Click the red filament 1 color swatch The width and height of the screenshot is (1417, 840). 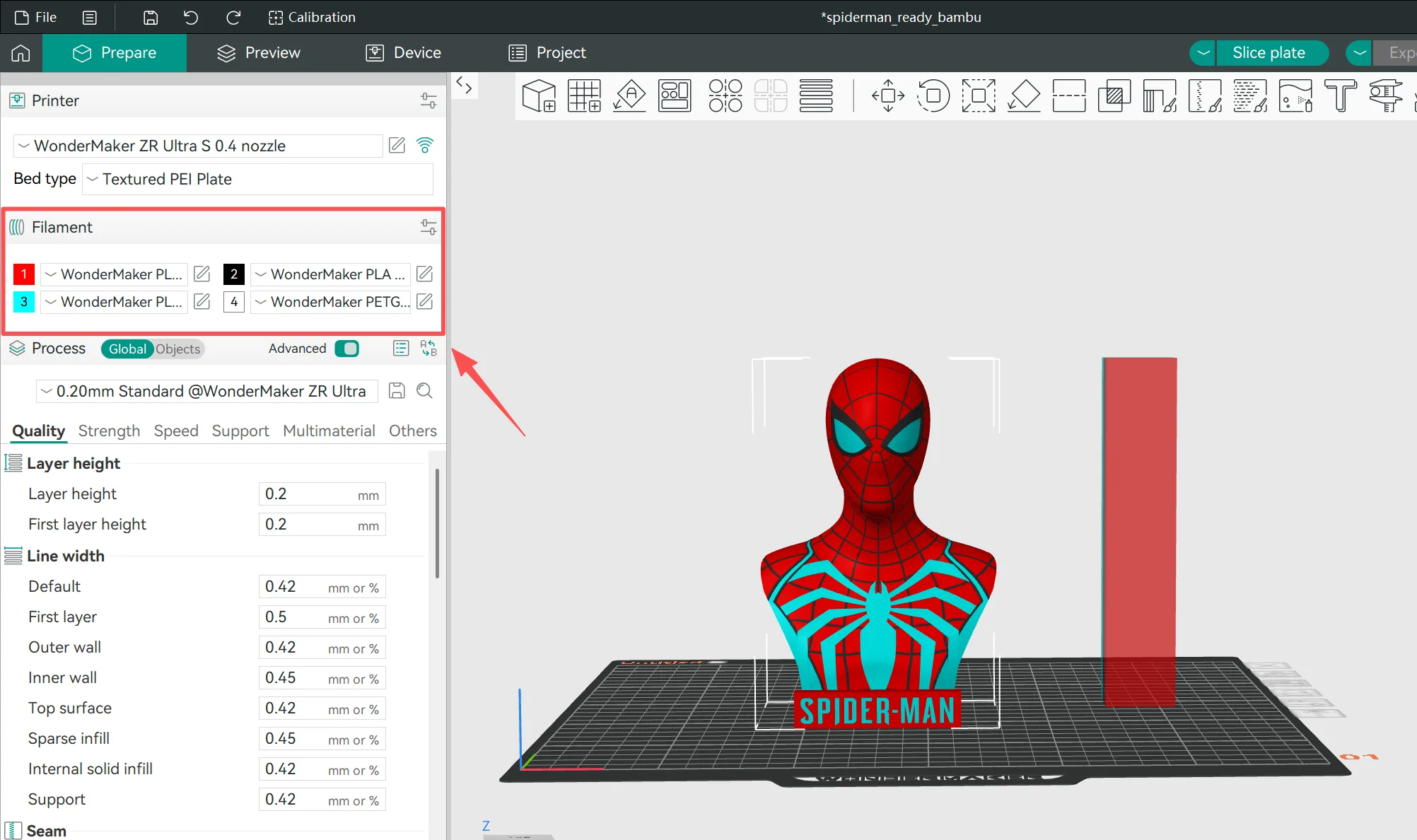(x=24, y=274)
